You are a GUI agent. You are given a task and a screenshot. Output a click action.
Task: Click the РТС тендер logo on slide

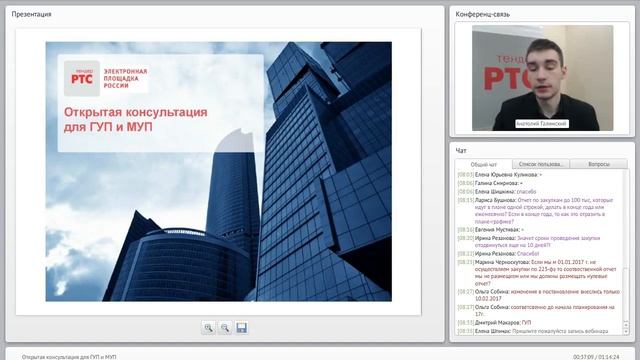(82, 78)
